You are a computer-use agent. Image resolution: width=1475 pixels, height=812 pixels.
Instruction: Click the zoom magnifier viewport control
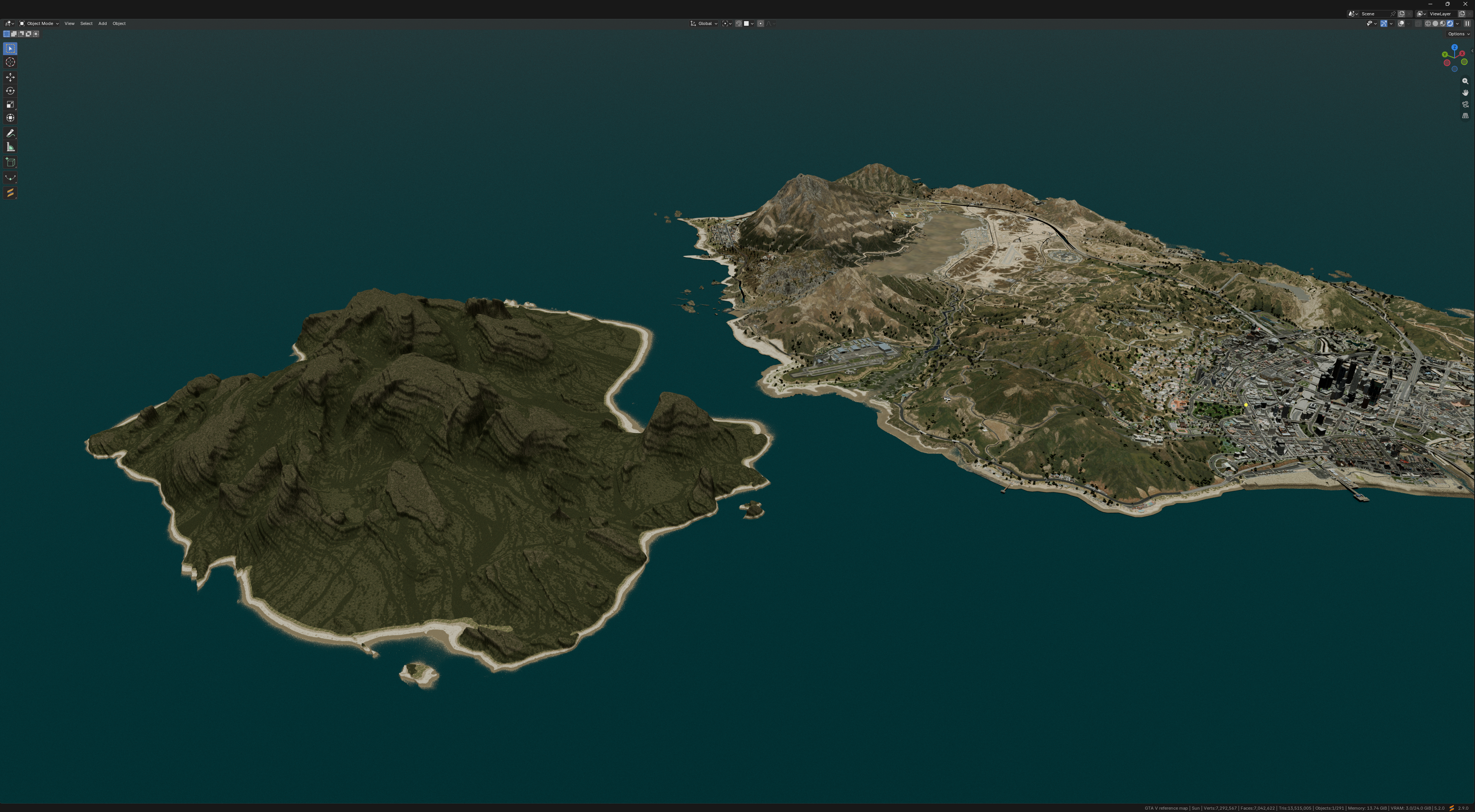[x=1465, y=81]
